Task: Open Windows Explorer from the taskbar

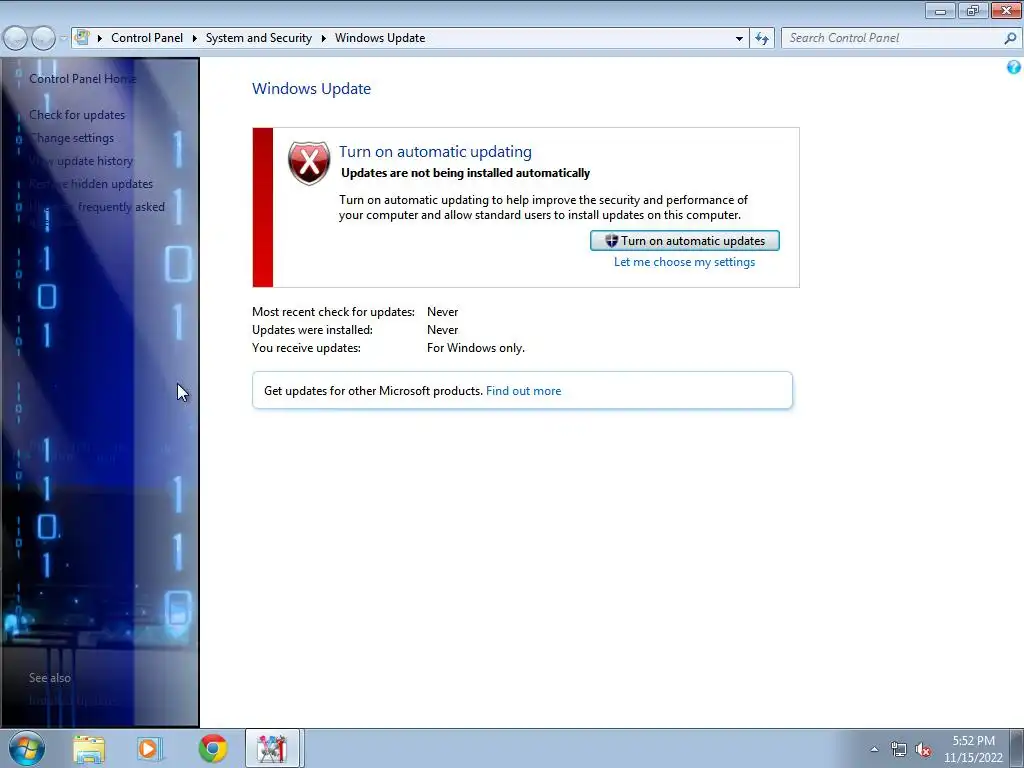Action: (x=89, y=749)
